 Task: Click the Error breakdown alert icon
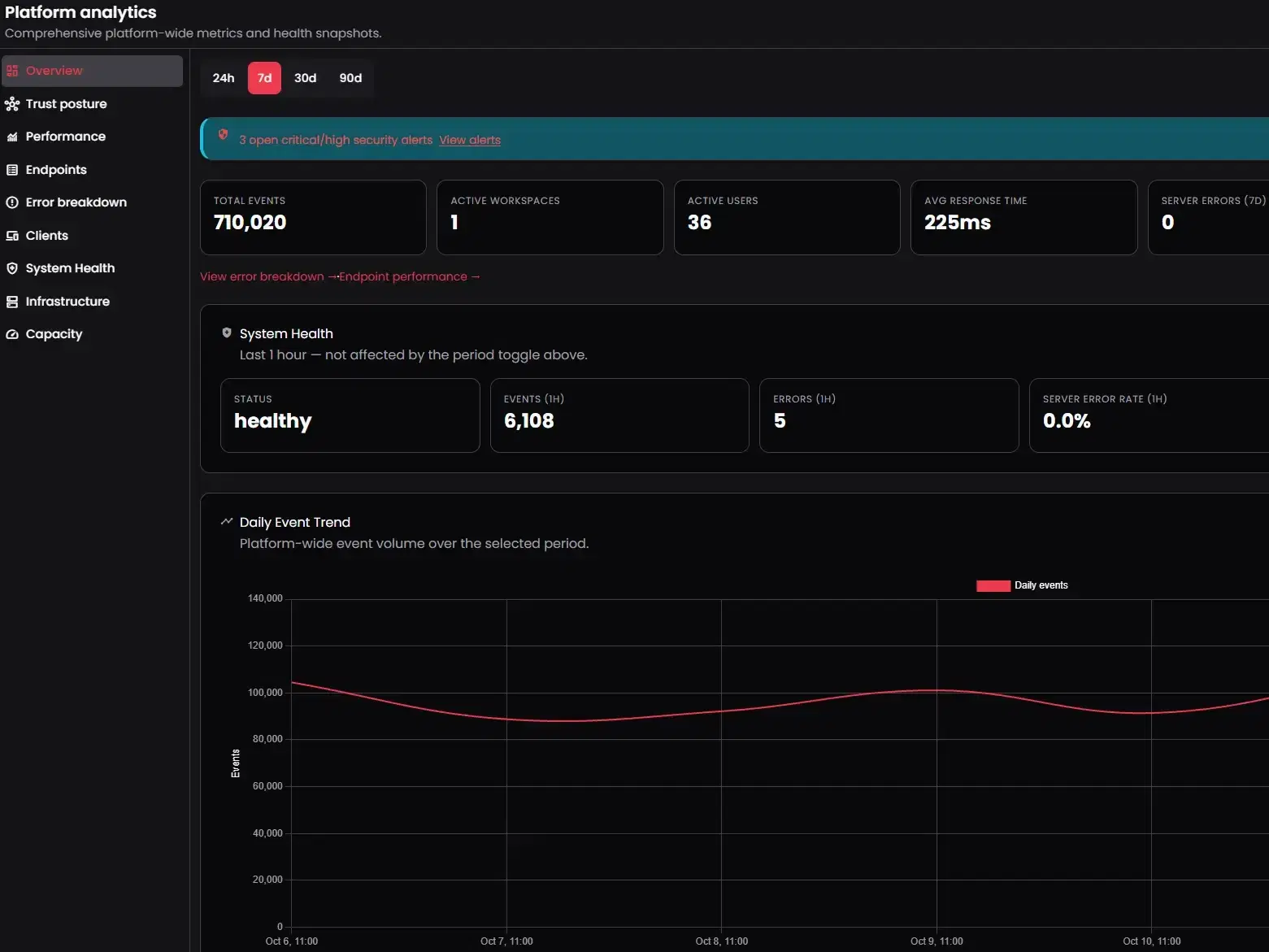coord(12,202)
